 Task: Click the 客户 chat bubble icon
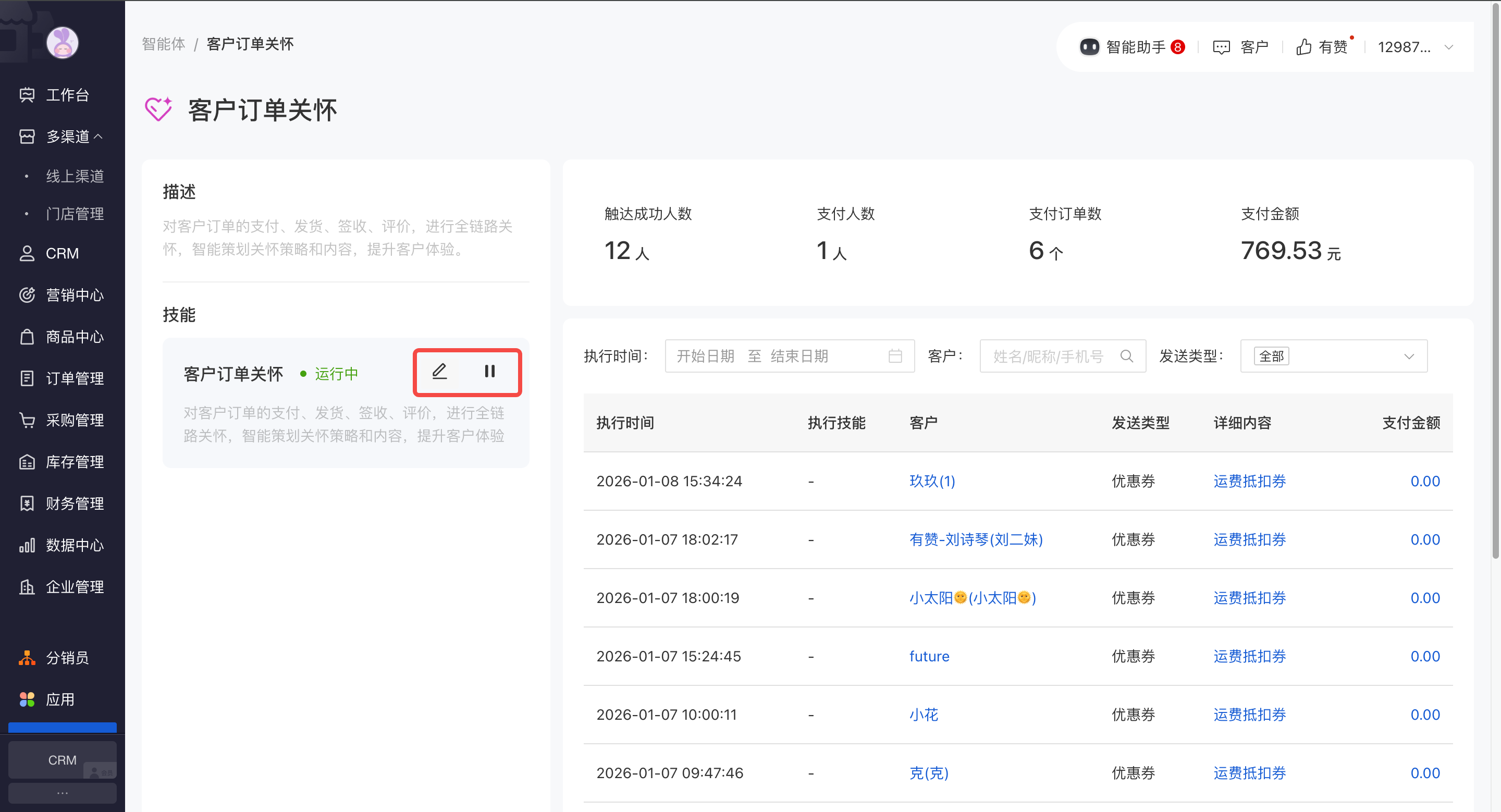tap(1221, 47)
